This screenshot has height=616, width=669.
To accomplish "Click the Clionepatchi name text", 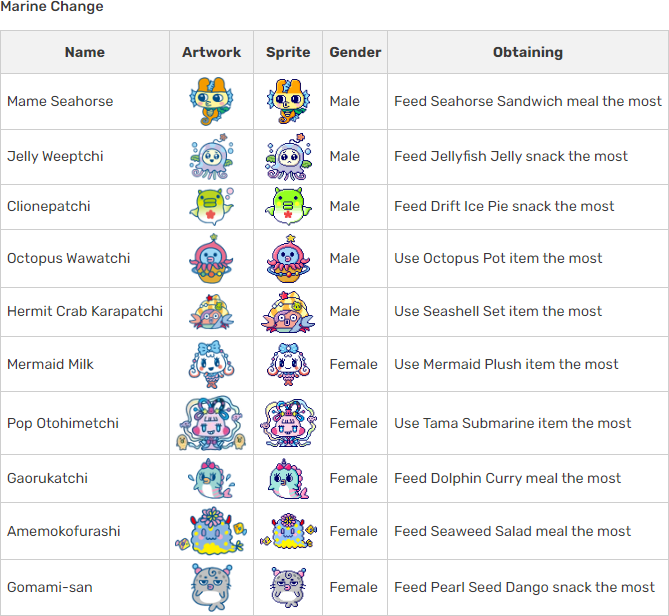I will point(49,206).
